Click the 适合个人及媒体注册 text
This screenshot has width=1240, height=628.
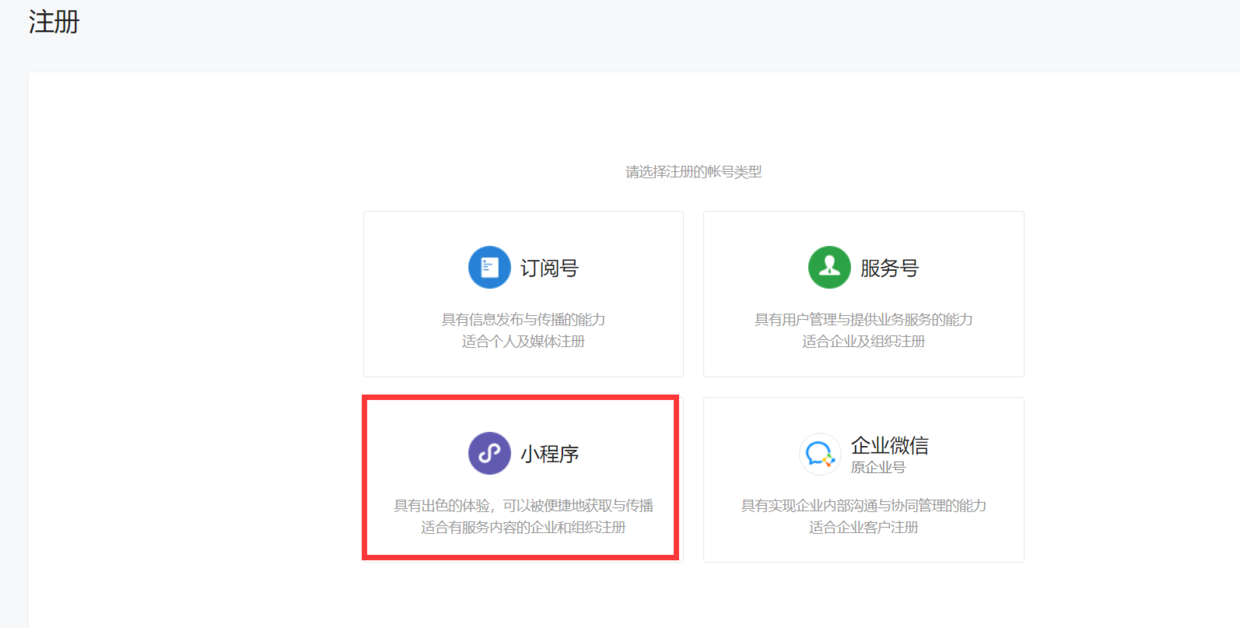(x=524, y=342)
